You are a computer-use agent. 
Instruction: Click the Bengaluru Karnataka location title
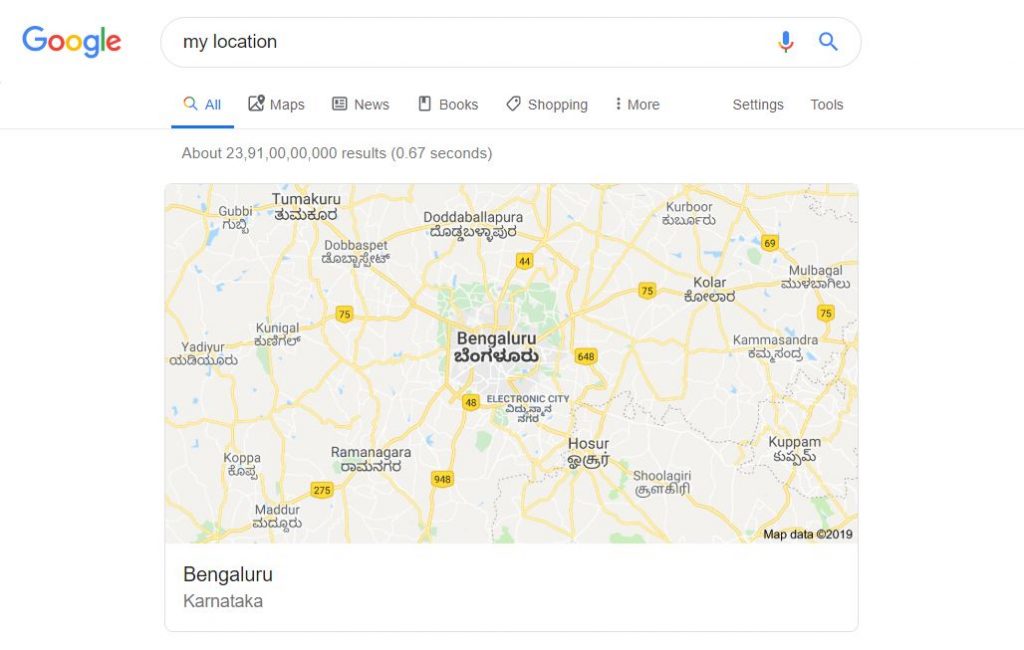(x=228, y=574)
